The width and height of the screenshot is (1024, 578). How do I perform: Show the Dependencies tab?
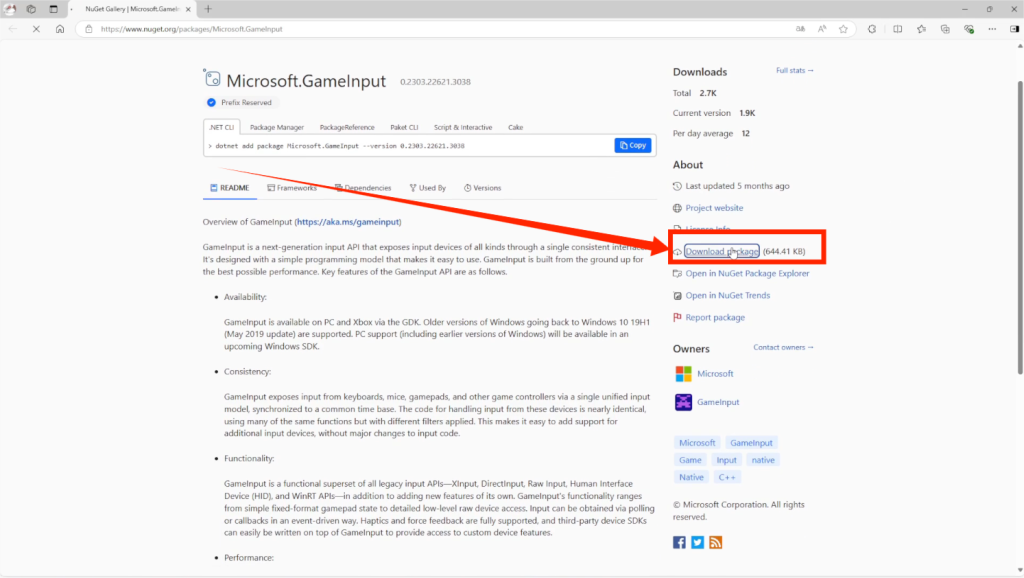point(363,188)
